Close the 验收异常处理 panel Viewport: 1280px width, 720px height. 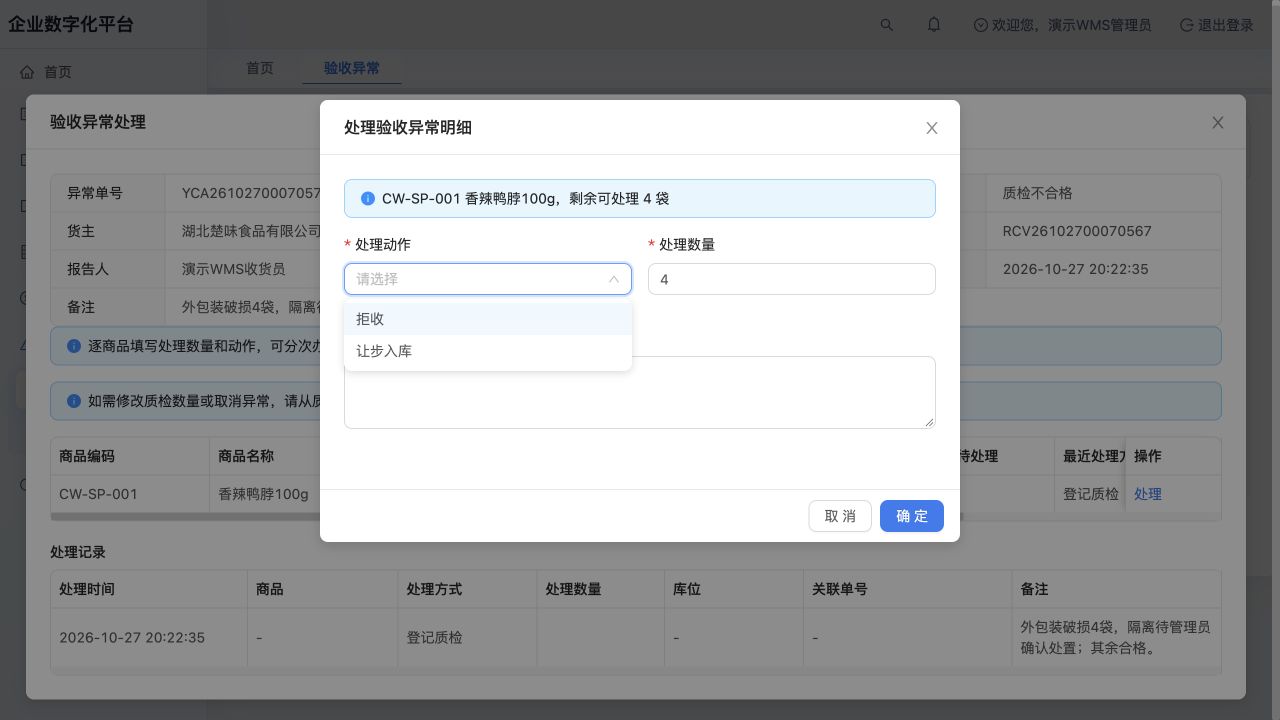1218,122
